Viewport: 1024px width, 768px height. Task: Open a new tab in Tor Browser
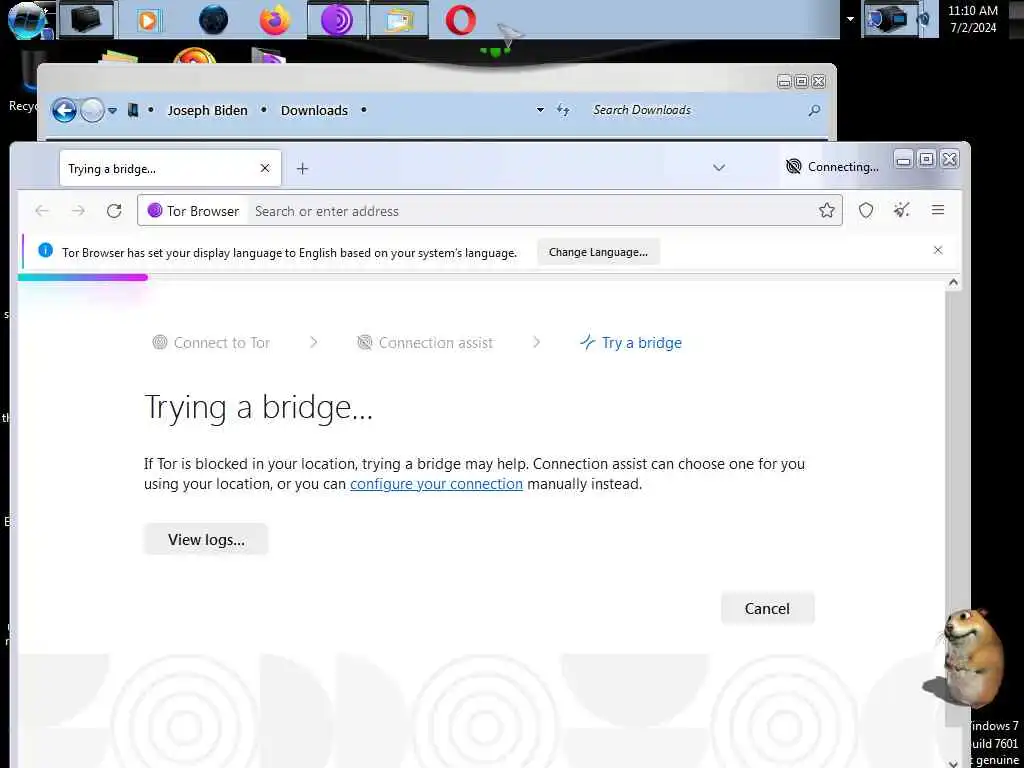[x=302, y=168]
